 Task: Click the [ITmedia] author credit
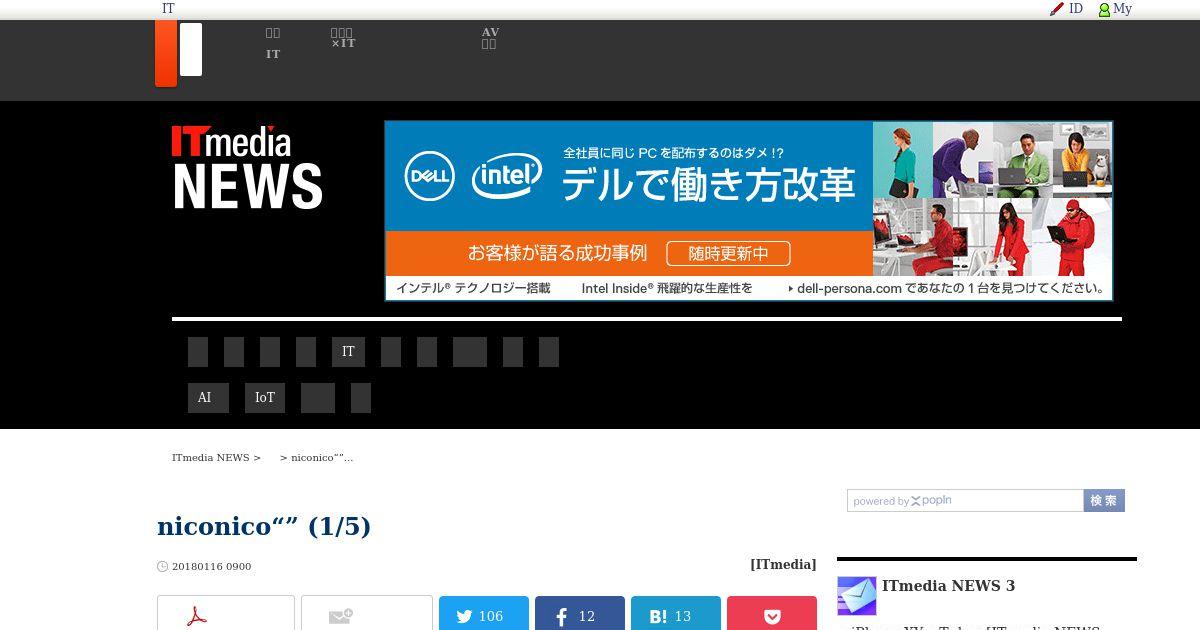(x=783, y=565)
